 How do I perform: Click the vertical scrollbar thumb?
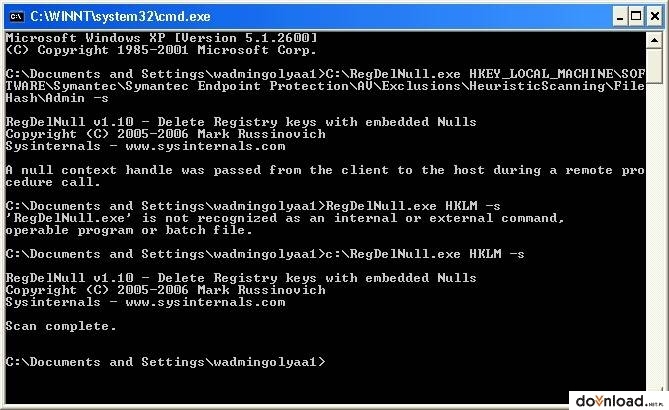click(x=654, y=65)
